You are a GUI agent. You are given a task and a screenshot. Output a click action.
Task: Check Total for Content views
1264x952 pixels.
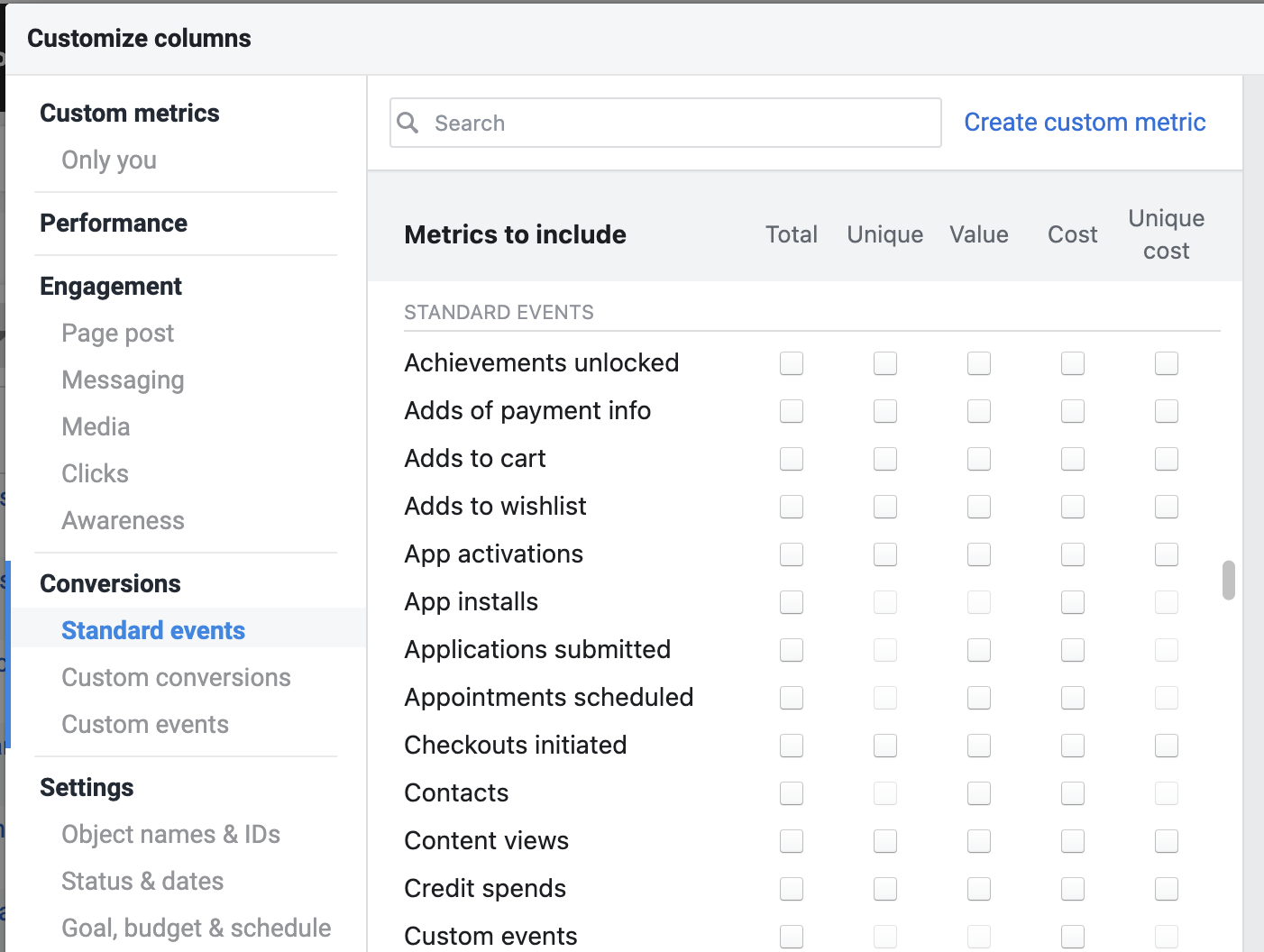(x=792, y=841)
